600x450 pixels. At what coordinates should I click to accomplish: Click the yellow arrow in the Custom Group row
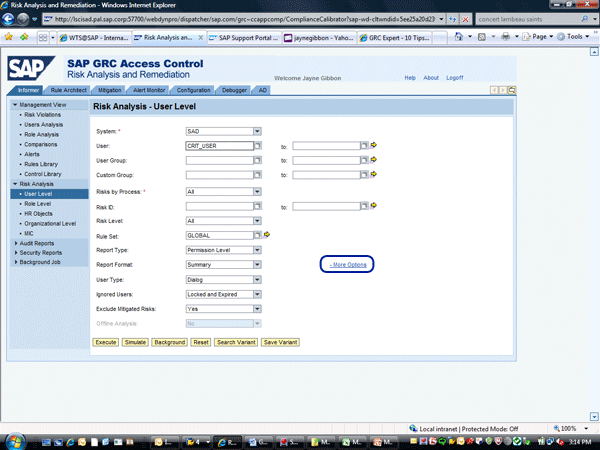point(373,175)
